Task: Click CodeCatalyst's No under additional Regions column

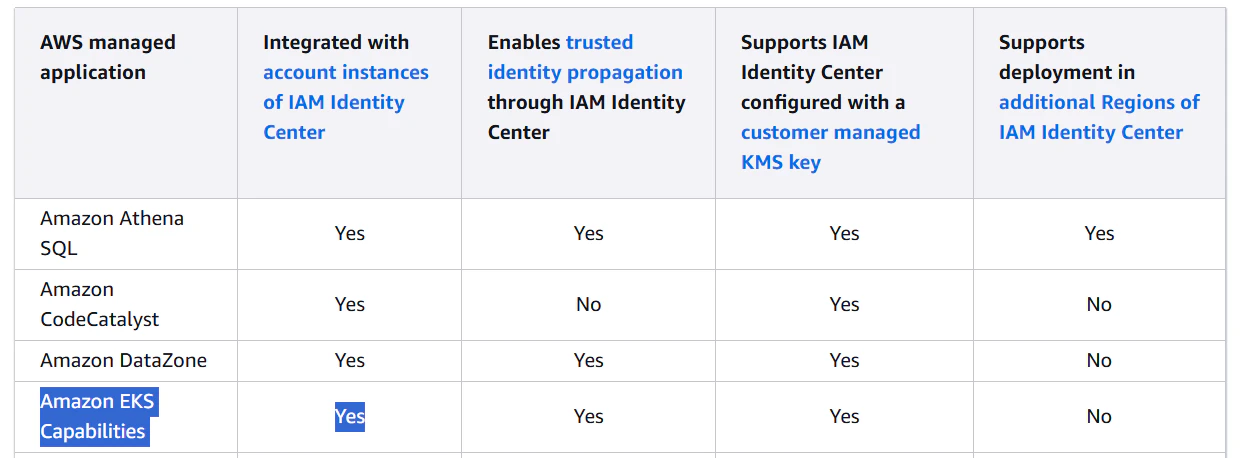Action: tap(1099, 304)
